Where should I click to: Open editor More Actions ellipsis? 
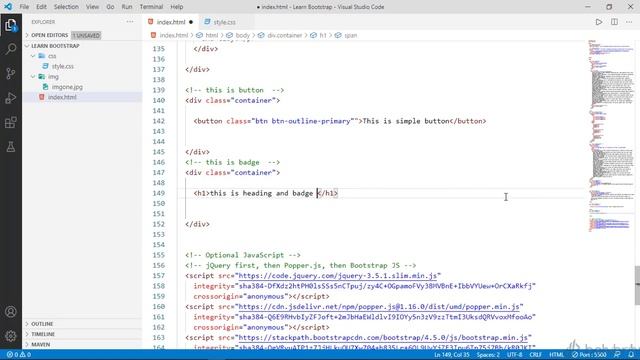click(629, 22)
